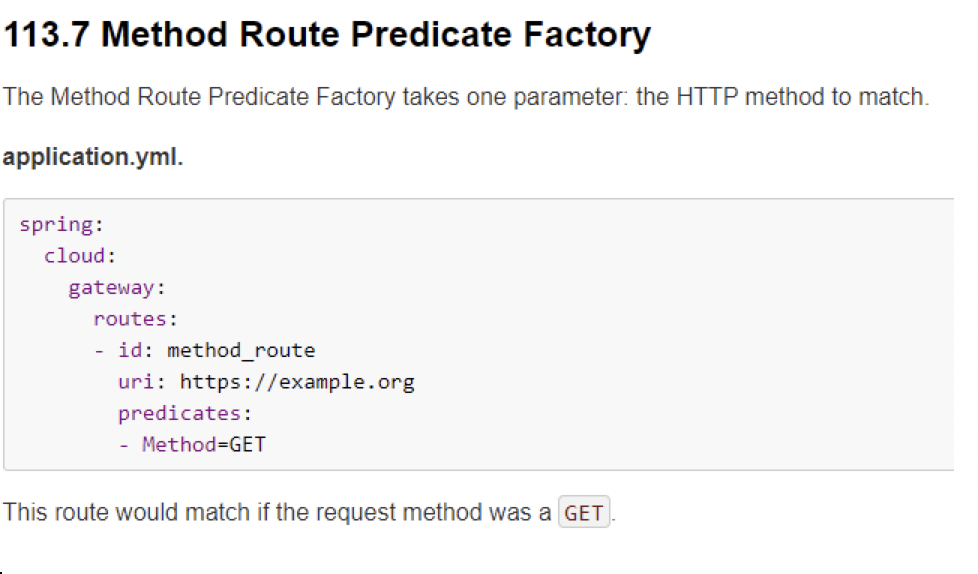Select the "GET" value after Method=
The width and height of the screenshot is (978, 574).
point(247,445)
